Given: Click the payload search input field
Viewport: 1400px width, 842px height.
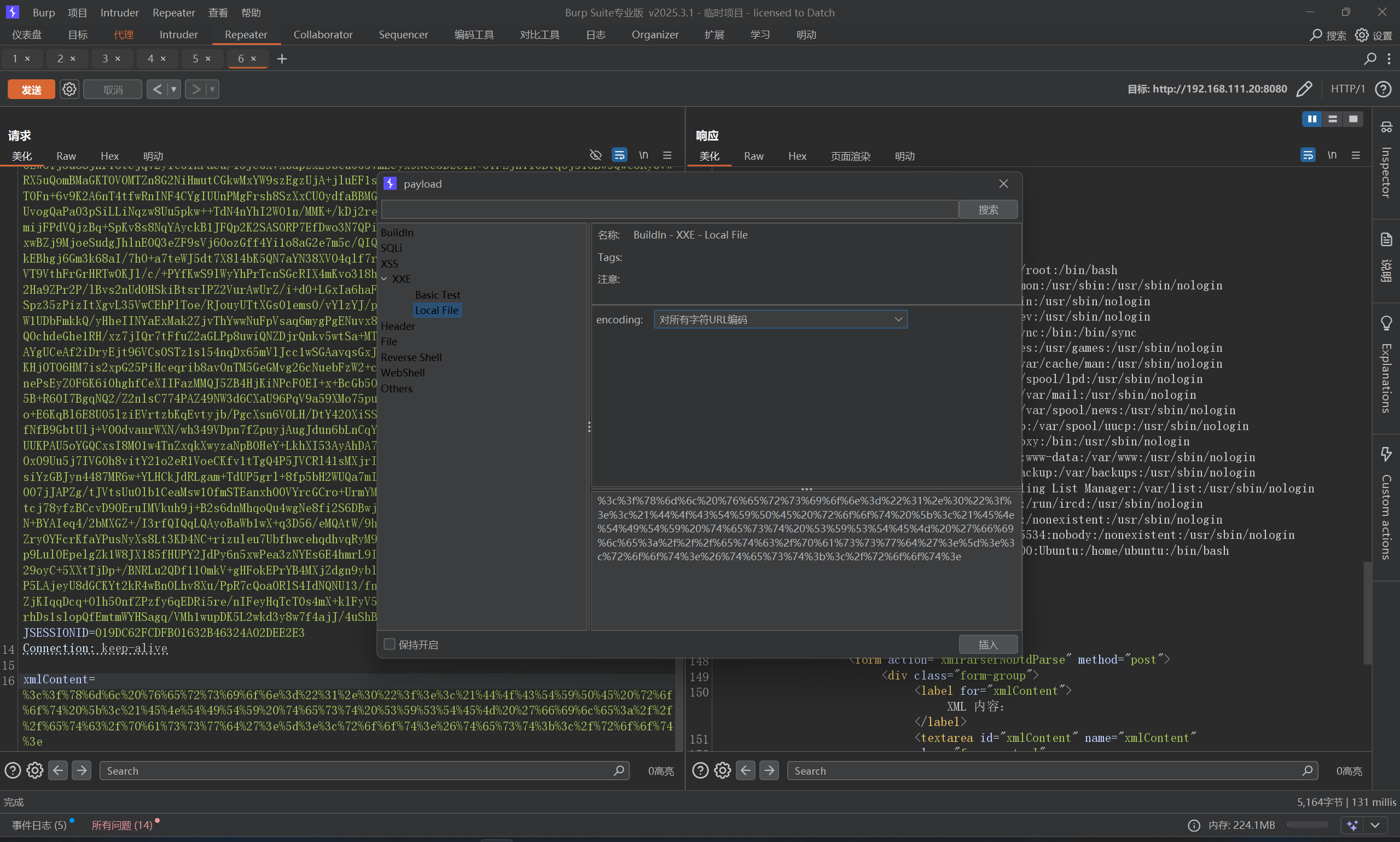Looking at the screenshot, I should pyautogui.click(x=670, y=210).
